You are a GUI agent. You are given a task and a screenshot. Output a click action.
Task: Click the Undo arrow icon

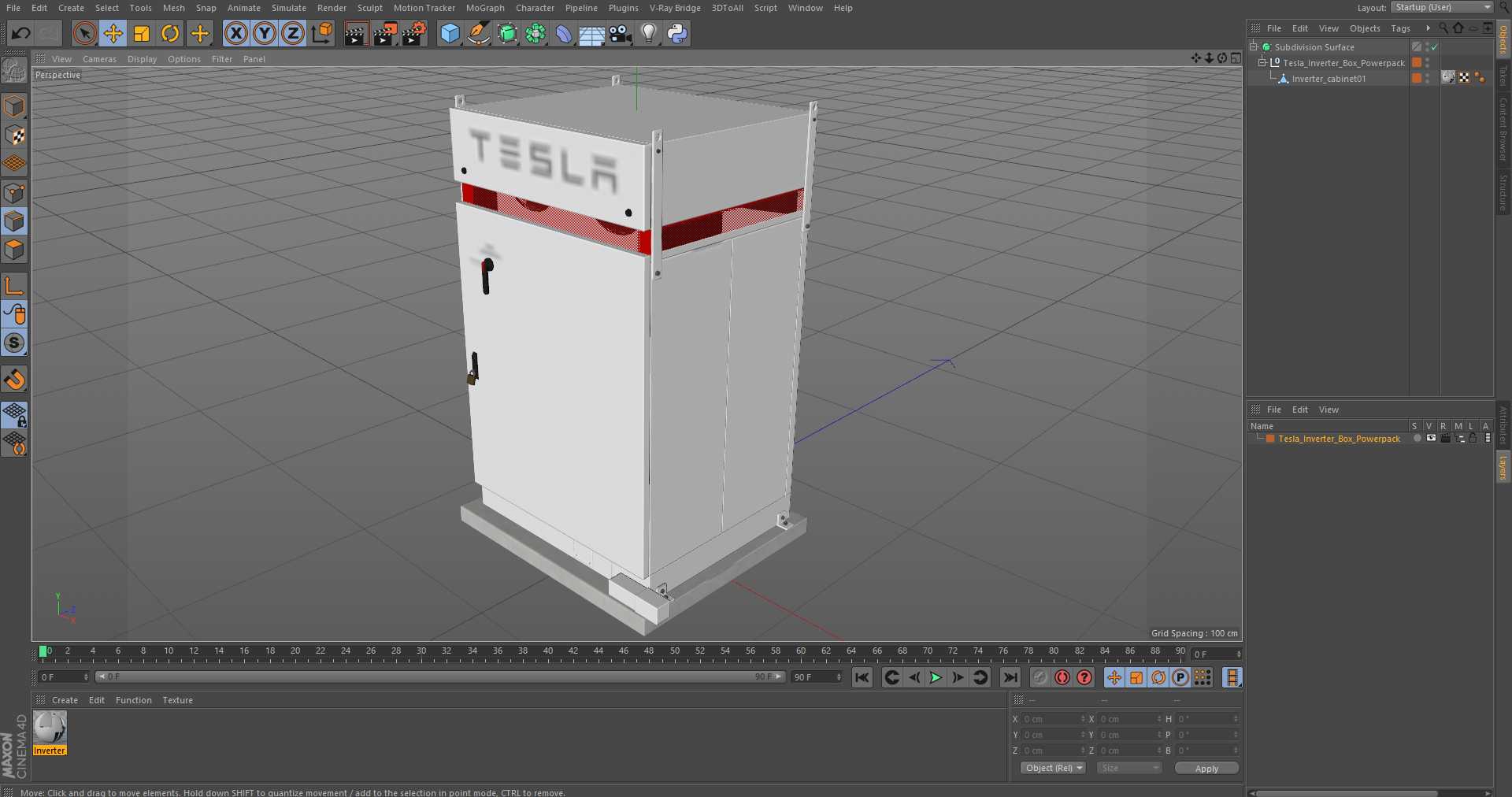click(x=21, y=33)
